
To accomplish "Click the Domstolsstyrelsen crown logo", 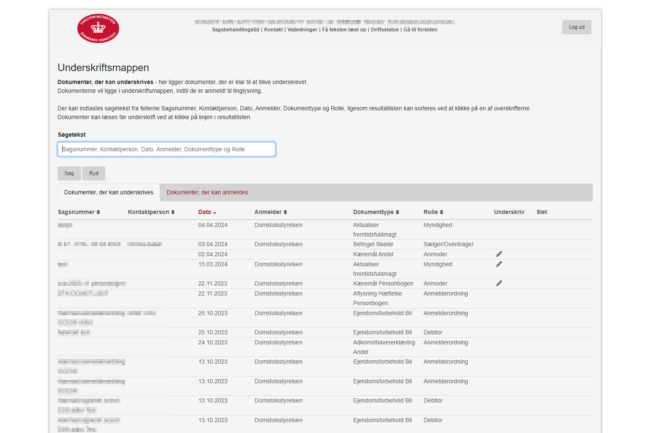I will coord(96,30).
